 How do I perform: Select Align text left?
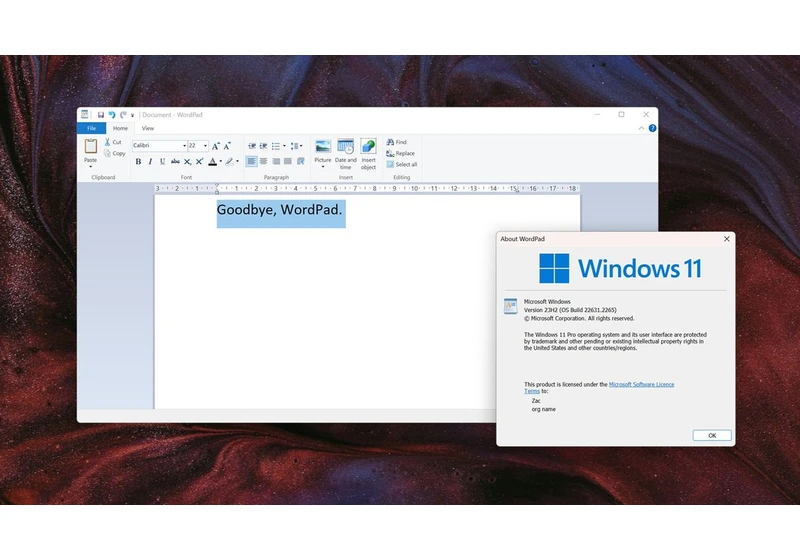[252, 162]
